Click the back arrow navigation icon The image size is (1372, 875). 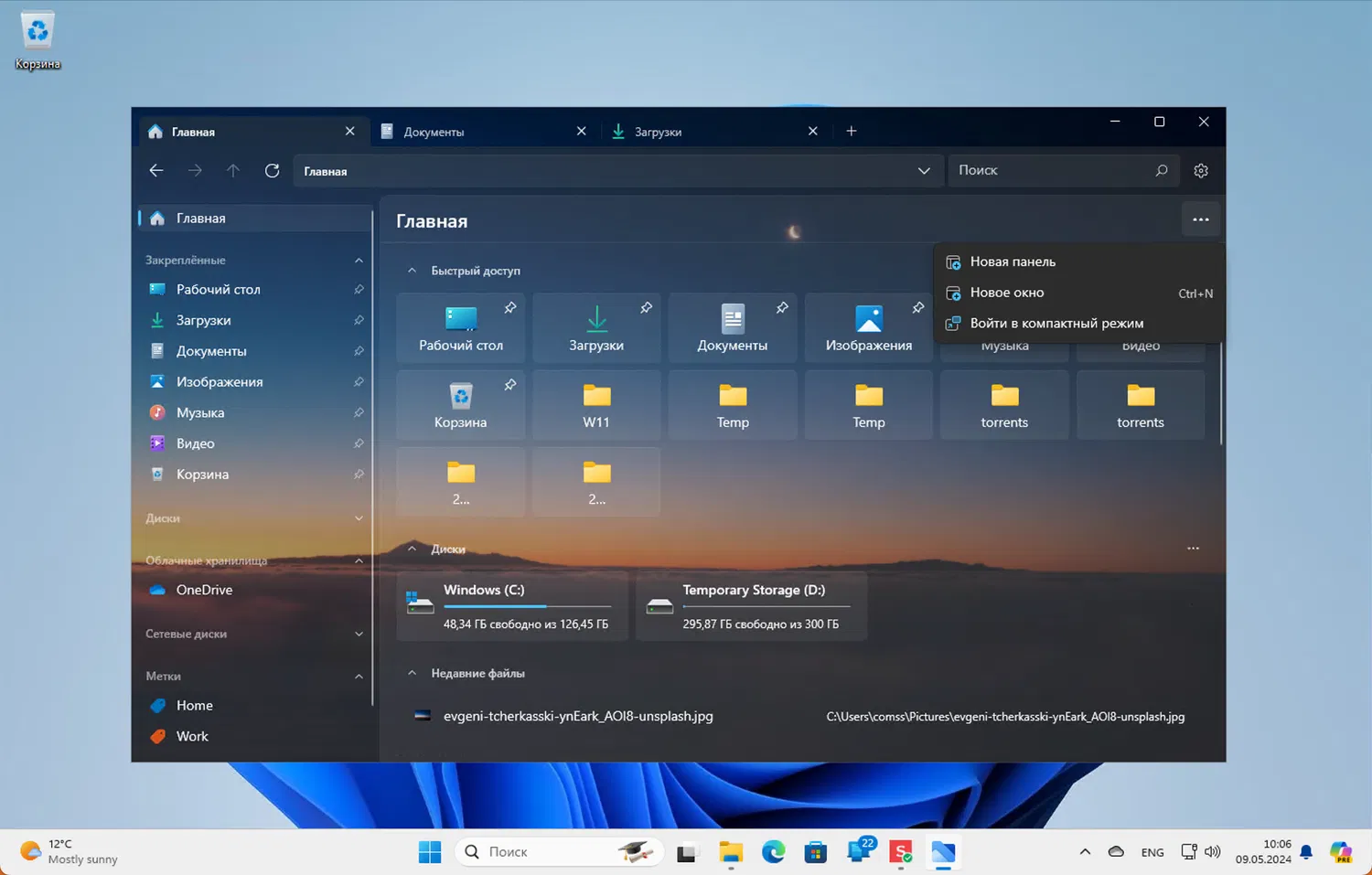[x=156, y=171]
